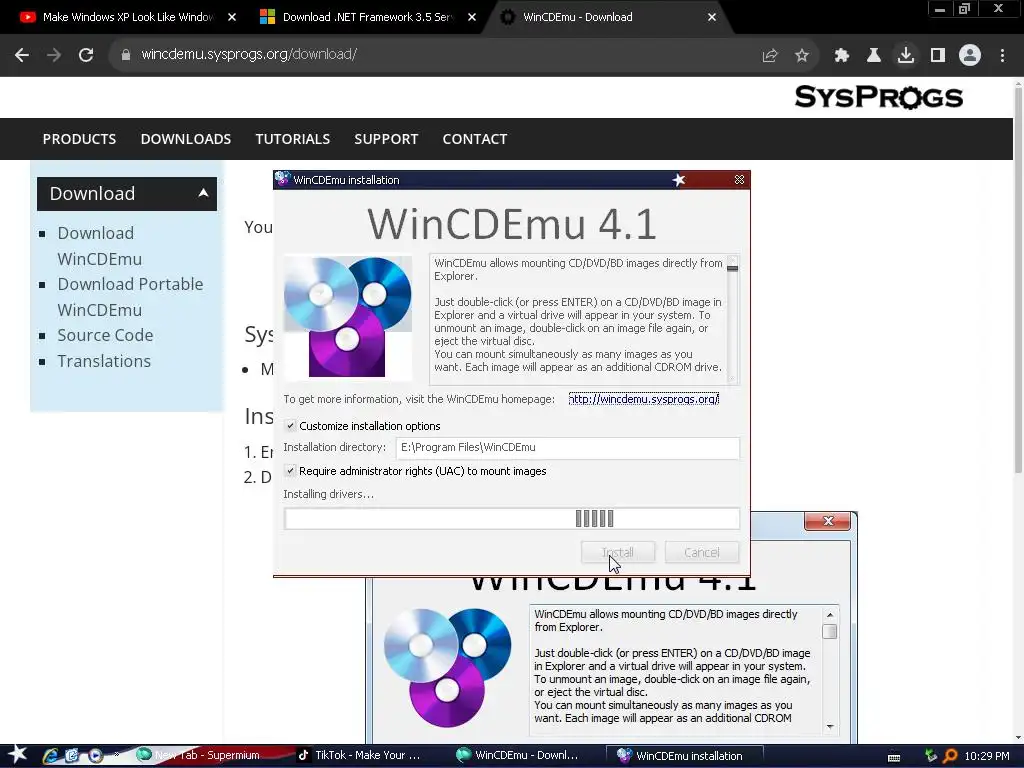Restore down the browser window
Viewport: 1024px width, 768px height.
(964, 9)
